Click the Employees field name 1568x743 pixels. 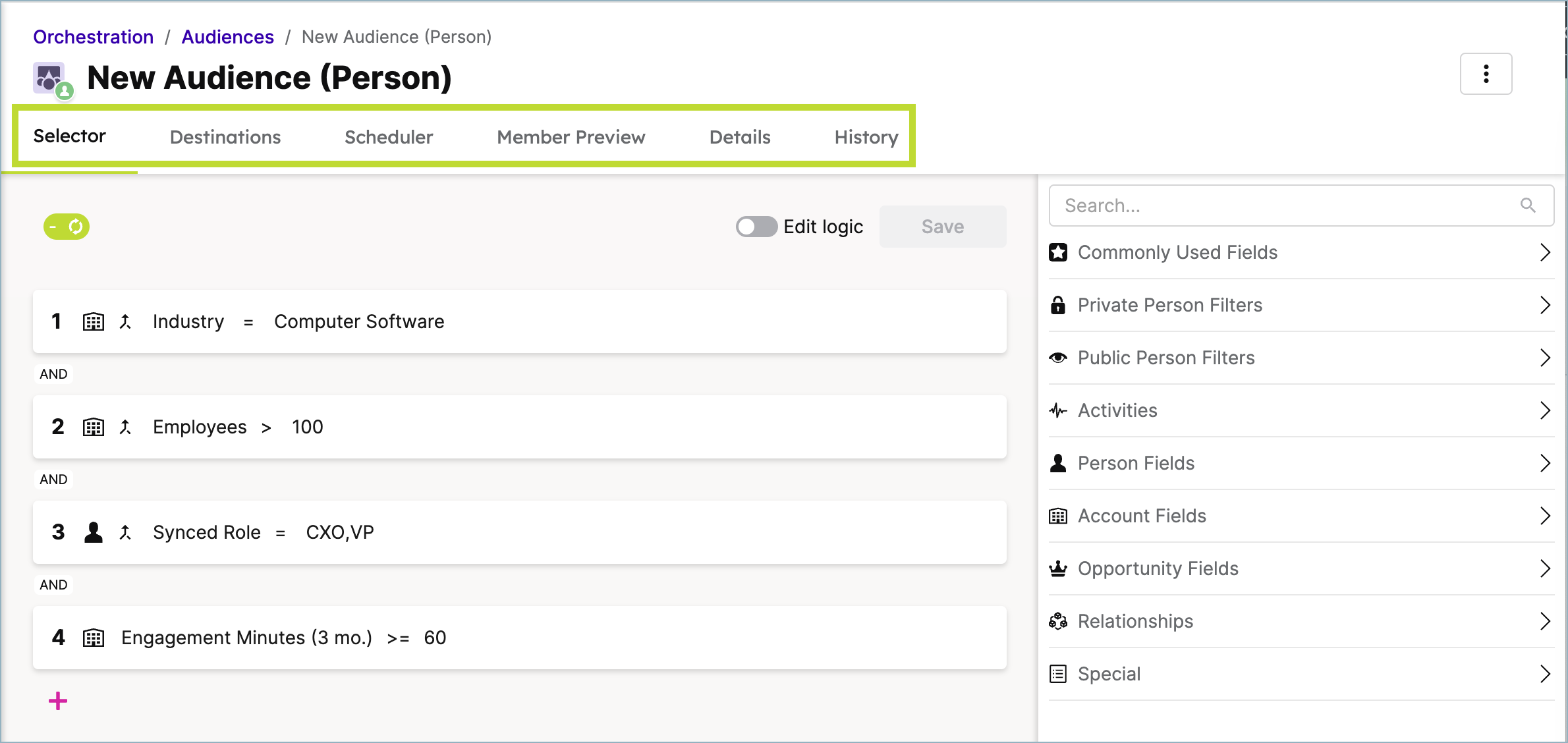click(x=200, y=427)
